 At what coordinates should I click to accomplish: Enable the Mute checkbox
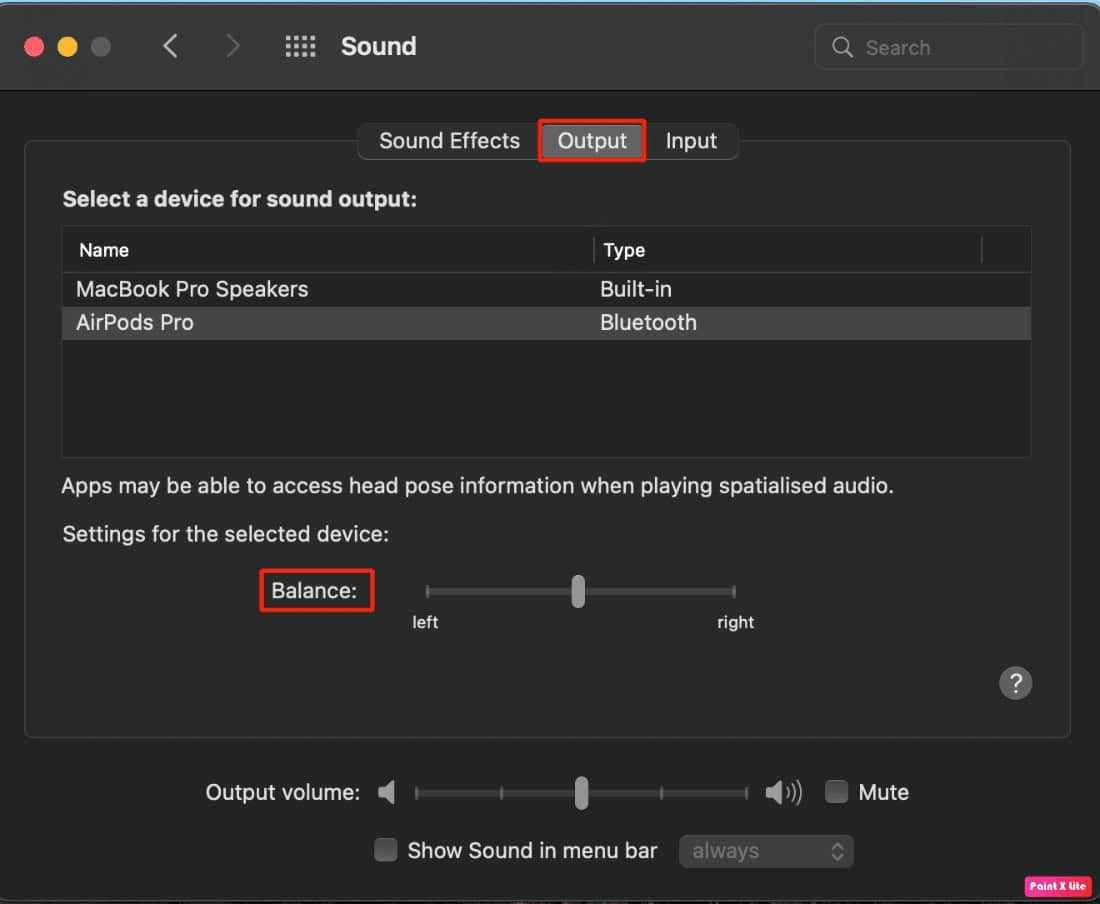836,792
